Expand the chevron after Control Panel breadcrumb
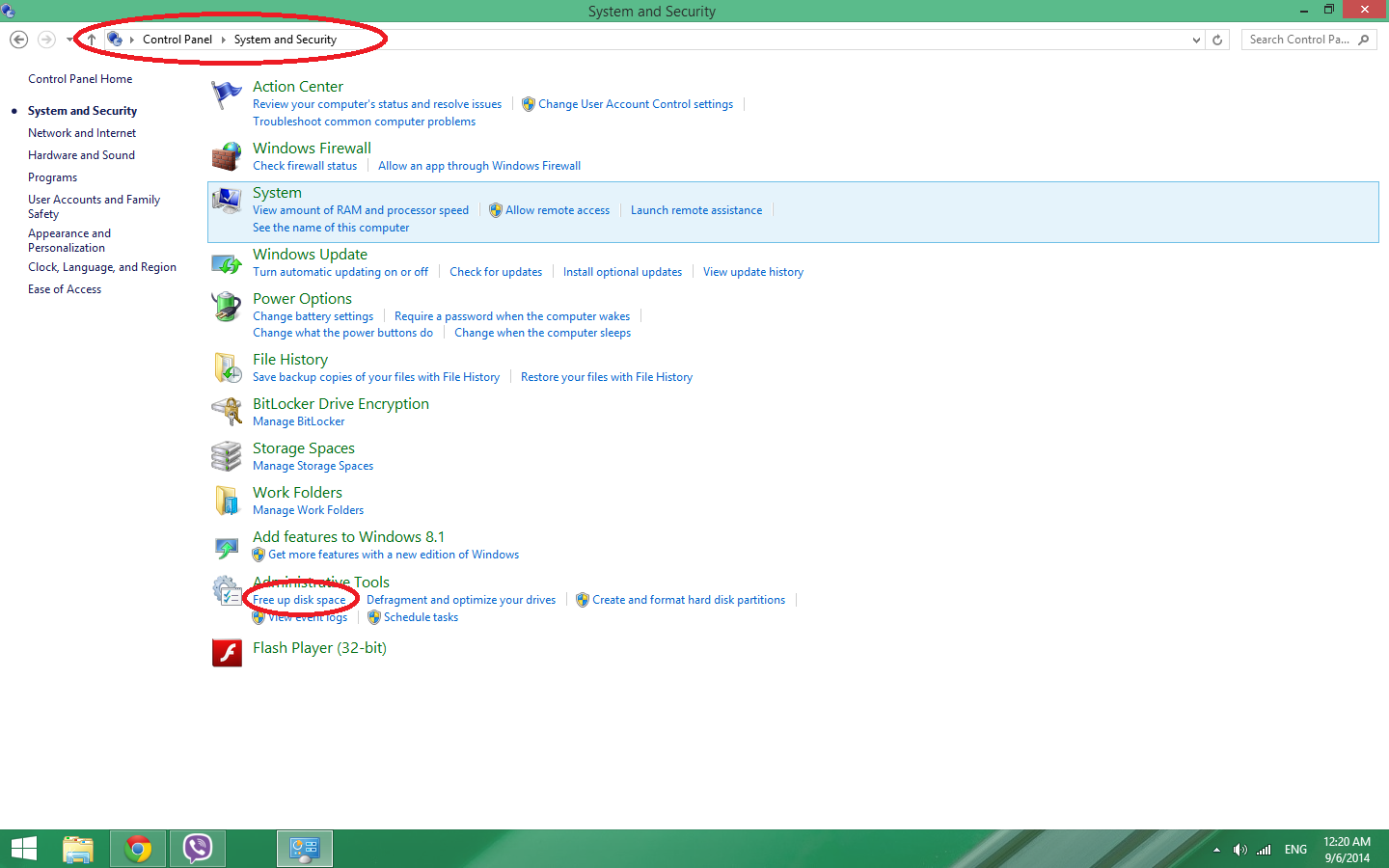The height and width of the screenshot is (868, 1389). 223,40
